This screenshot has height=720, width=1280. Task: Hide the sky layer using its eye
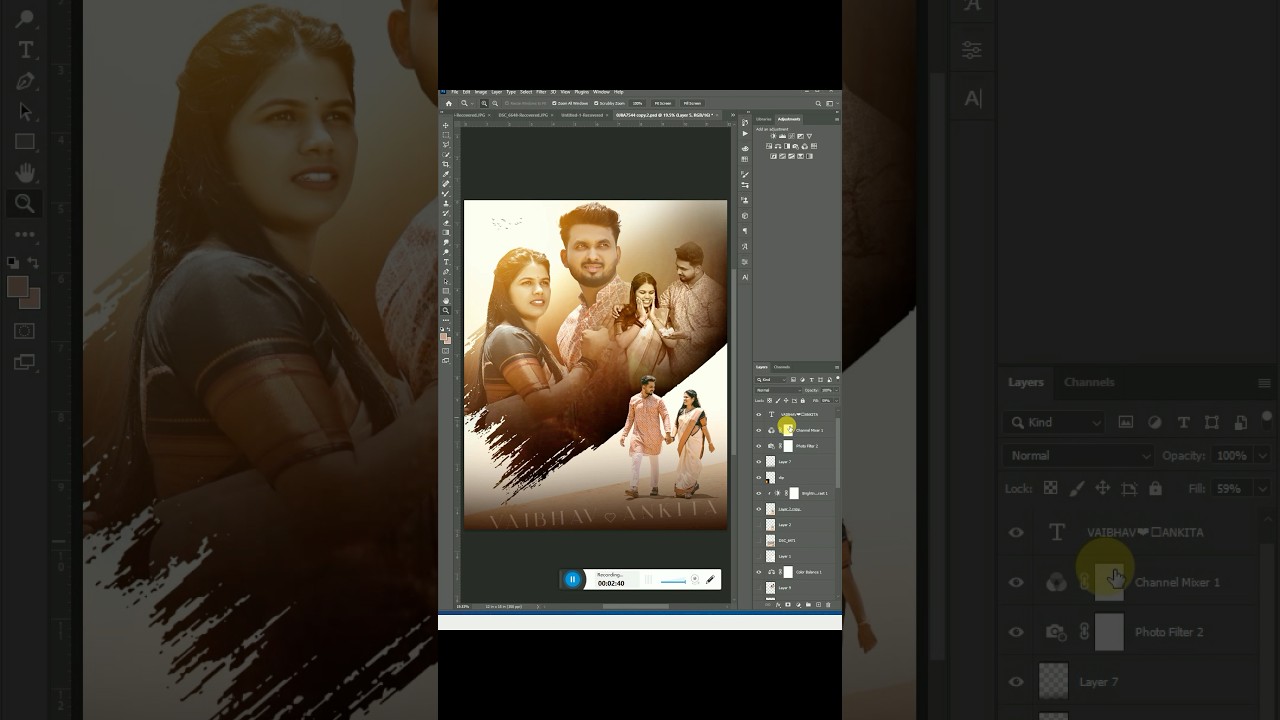(x=759, y=478)
